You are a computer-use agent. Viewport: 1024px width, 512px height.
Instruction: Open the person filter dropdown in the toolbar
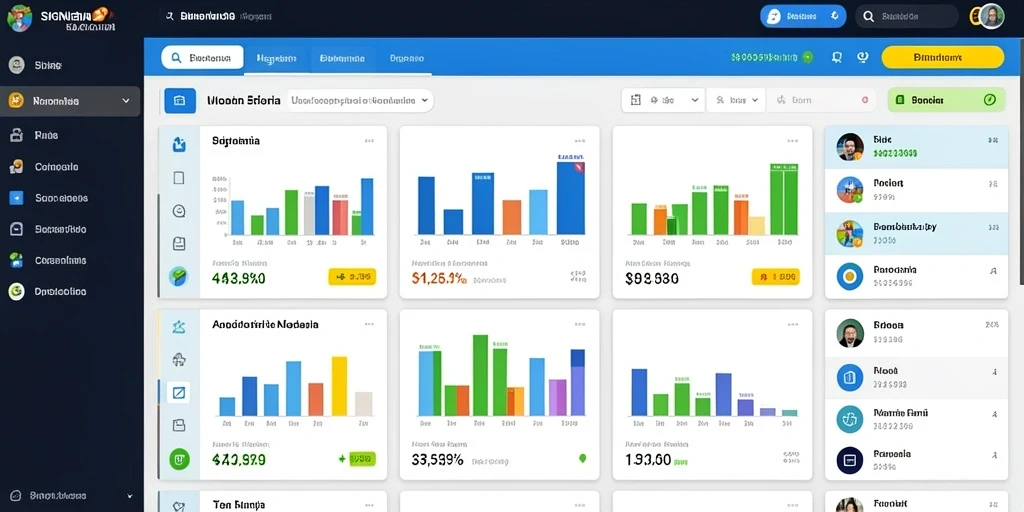(x=736, y=101)
